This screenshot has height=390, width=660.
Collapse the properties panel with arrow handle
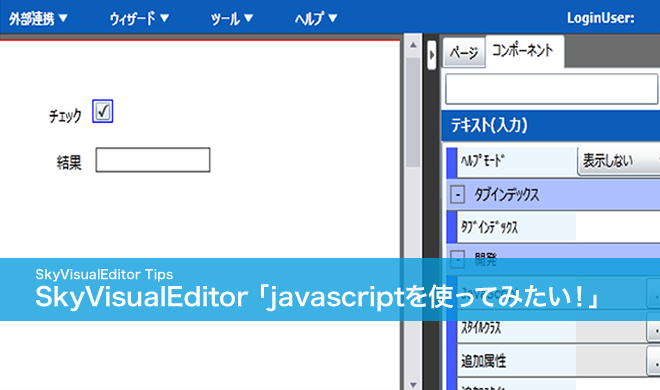431,55
